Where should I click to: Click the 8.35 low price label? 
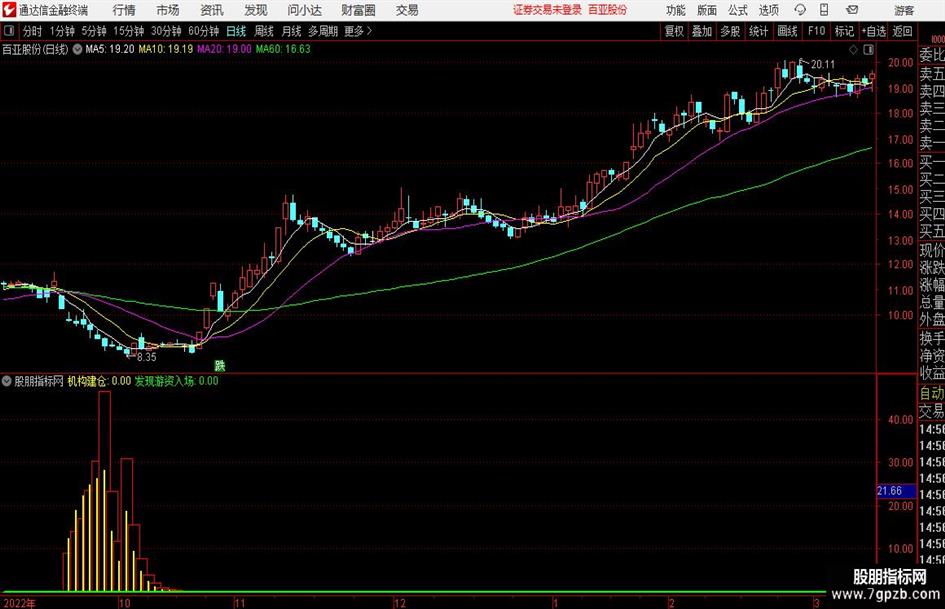pos(146,357)
